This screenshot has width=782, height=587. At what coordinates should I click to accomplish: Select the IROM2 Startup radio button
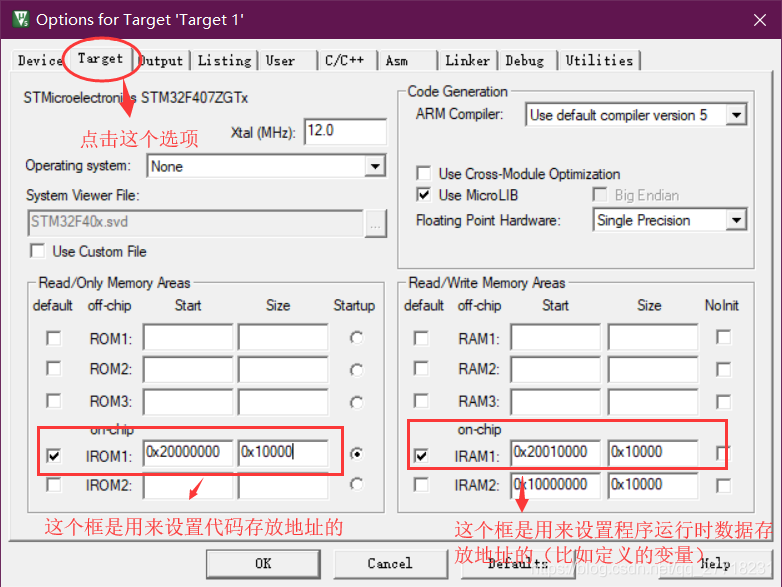point(357,484)
